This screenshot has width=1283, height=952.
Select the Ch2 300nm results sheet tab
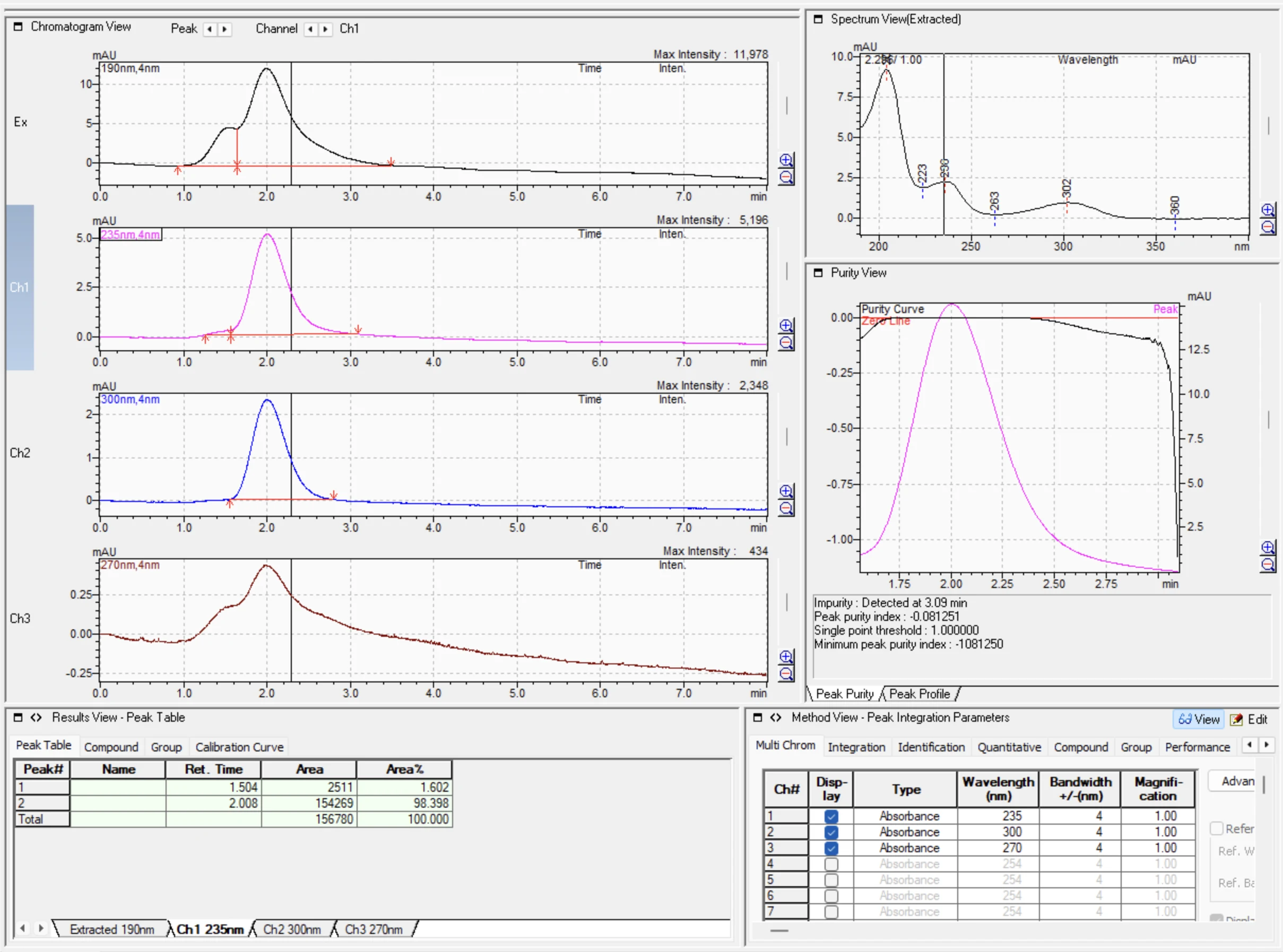292,930
